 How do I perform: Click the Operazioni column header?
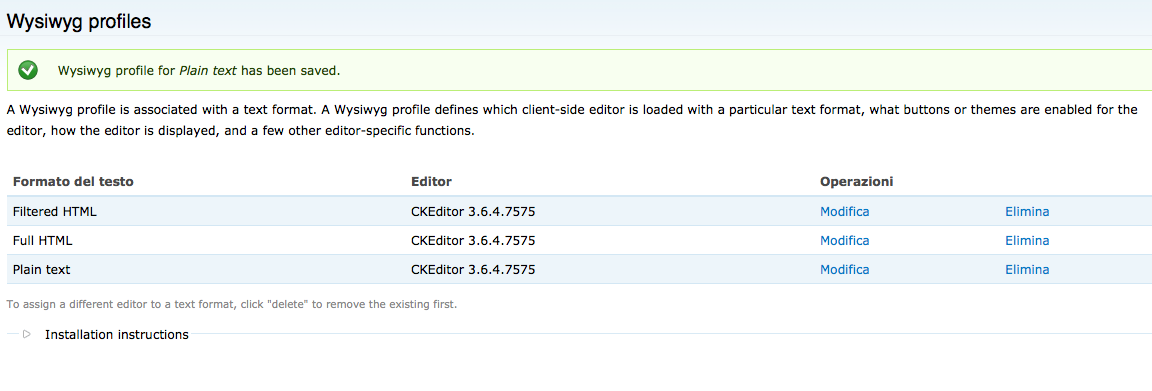point(857,182)
